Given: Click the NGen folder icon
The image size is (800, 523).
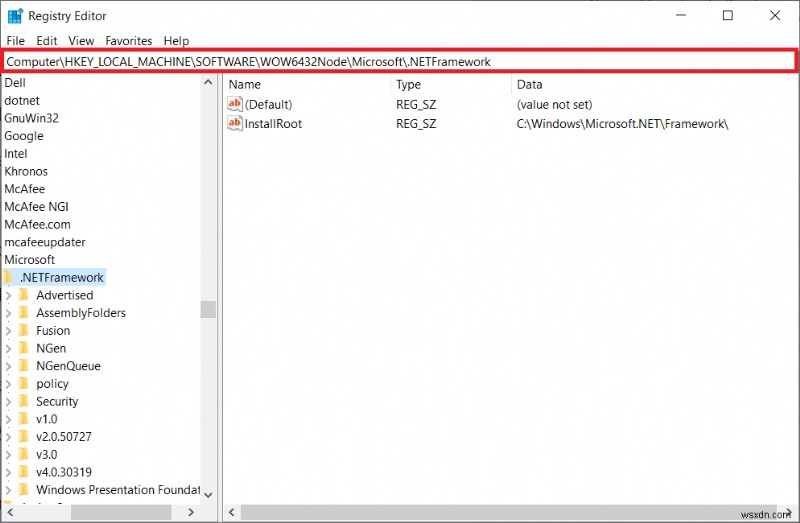Looking at the screenshot, I should (x=23, y=348).
